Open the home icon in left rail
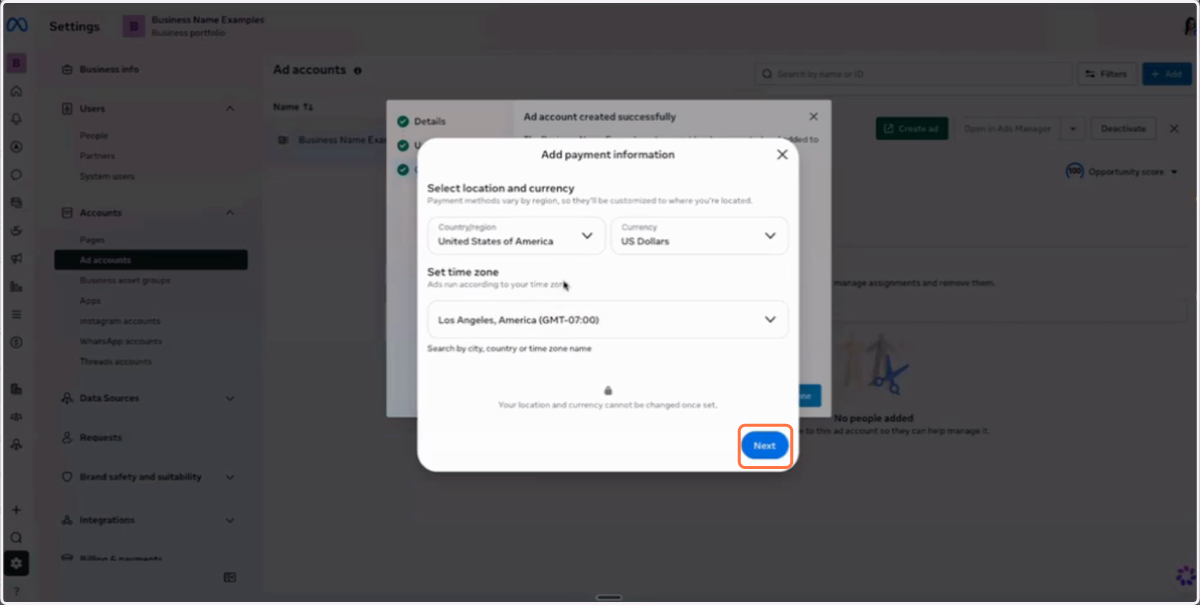Image resolution: width=1200 pixels, height=605 pixels. 16,91
